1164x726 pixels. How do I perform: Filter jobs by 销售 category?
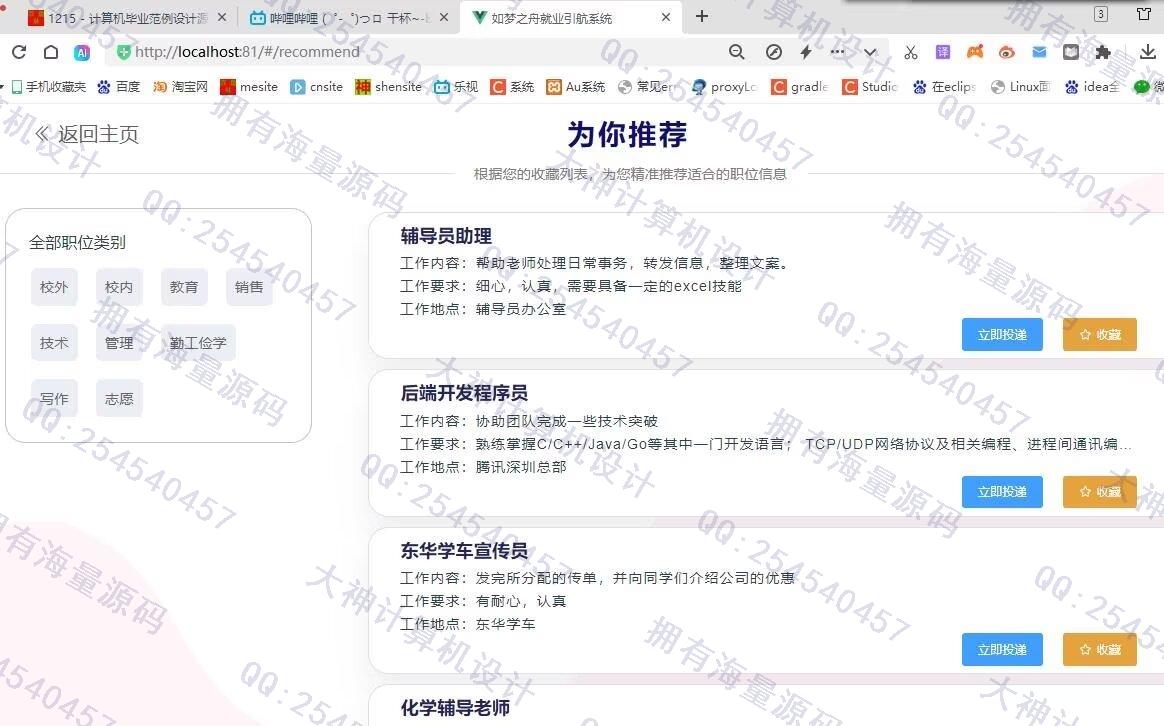point(249,287)
